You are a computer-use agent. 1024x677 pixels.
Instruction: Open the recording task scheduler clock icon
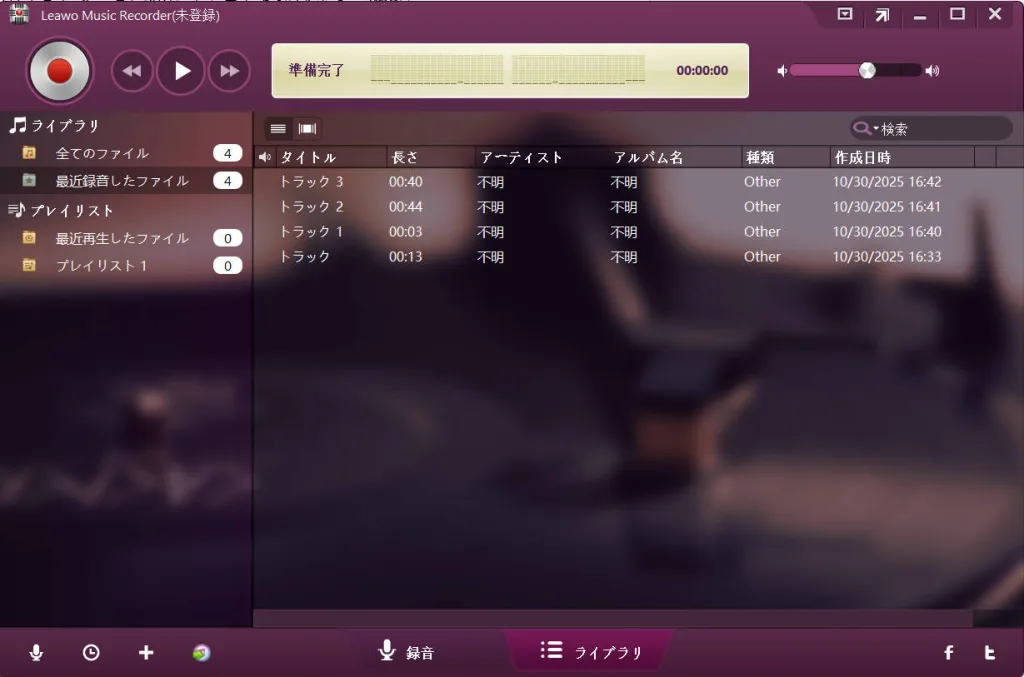pyautogui.click(x=91, y=652)
